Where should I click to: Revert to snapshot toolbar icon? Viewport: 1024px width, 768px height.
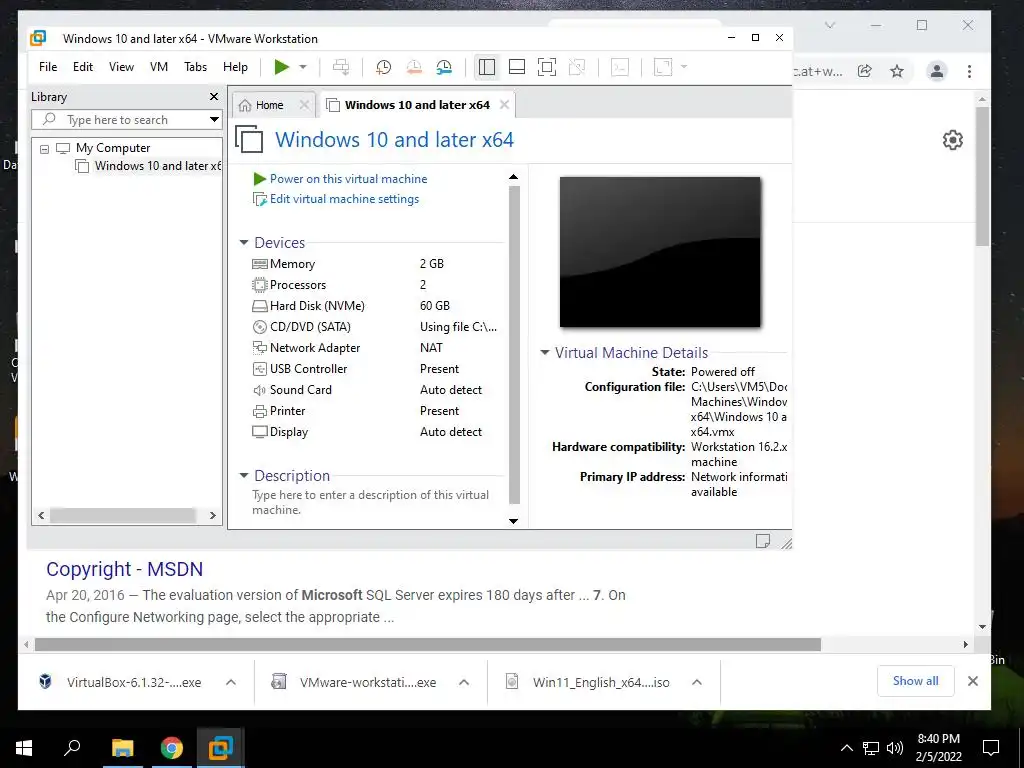tap(414, 67)
